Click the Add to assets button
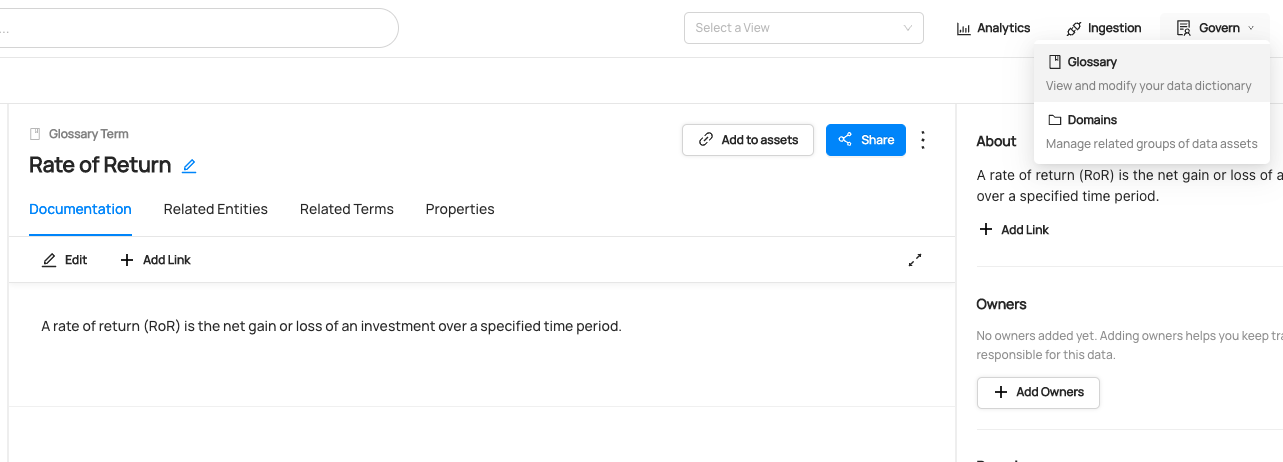This screenshot has height=462, width=1283. [x=748, y=140]
